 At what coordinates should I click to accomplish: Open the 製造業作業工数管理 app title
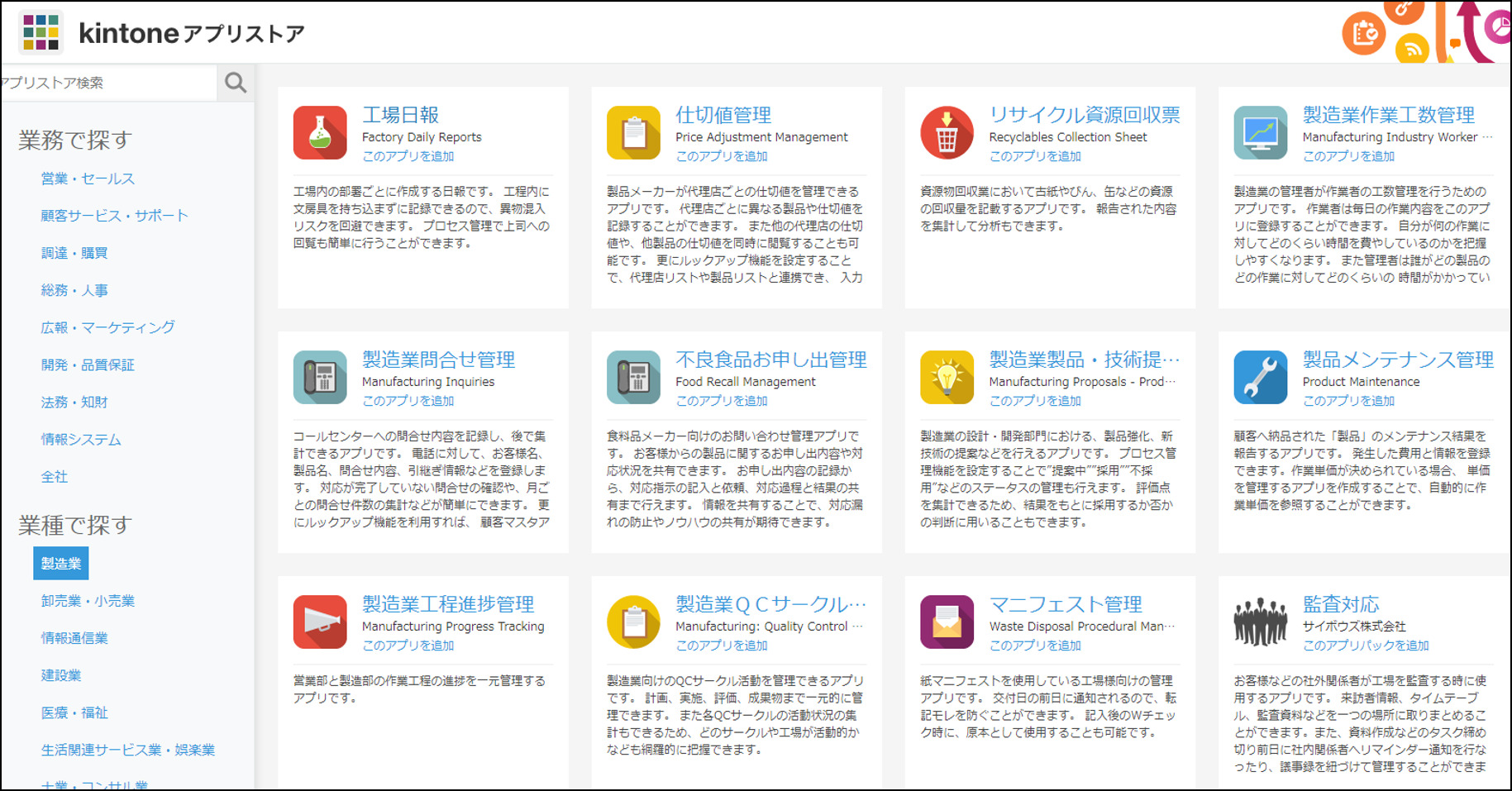click(x=1389, y=115)
